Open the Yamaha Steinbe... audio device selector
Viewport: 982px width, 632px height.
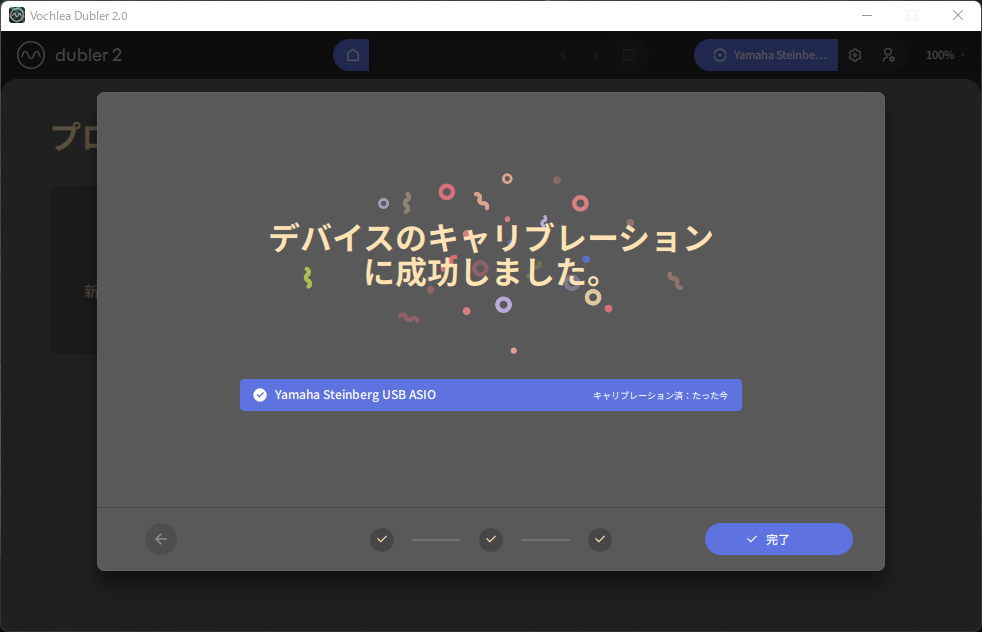pos(766,55)
